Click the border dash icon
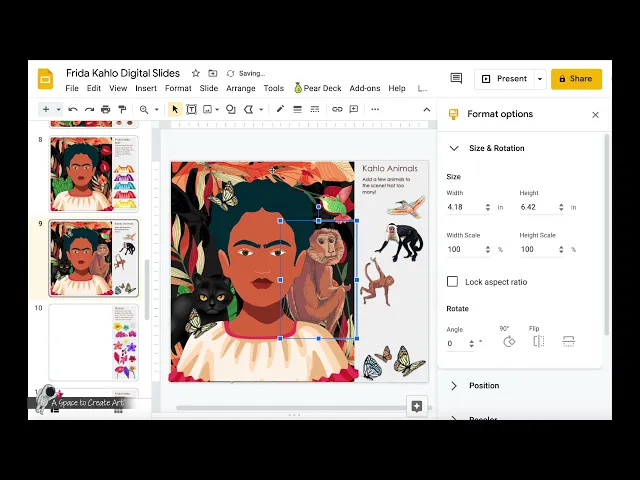 [315, 109]
